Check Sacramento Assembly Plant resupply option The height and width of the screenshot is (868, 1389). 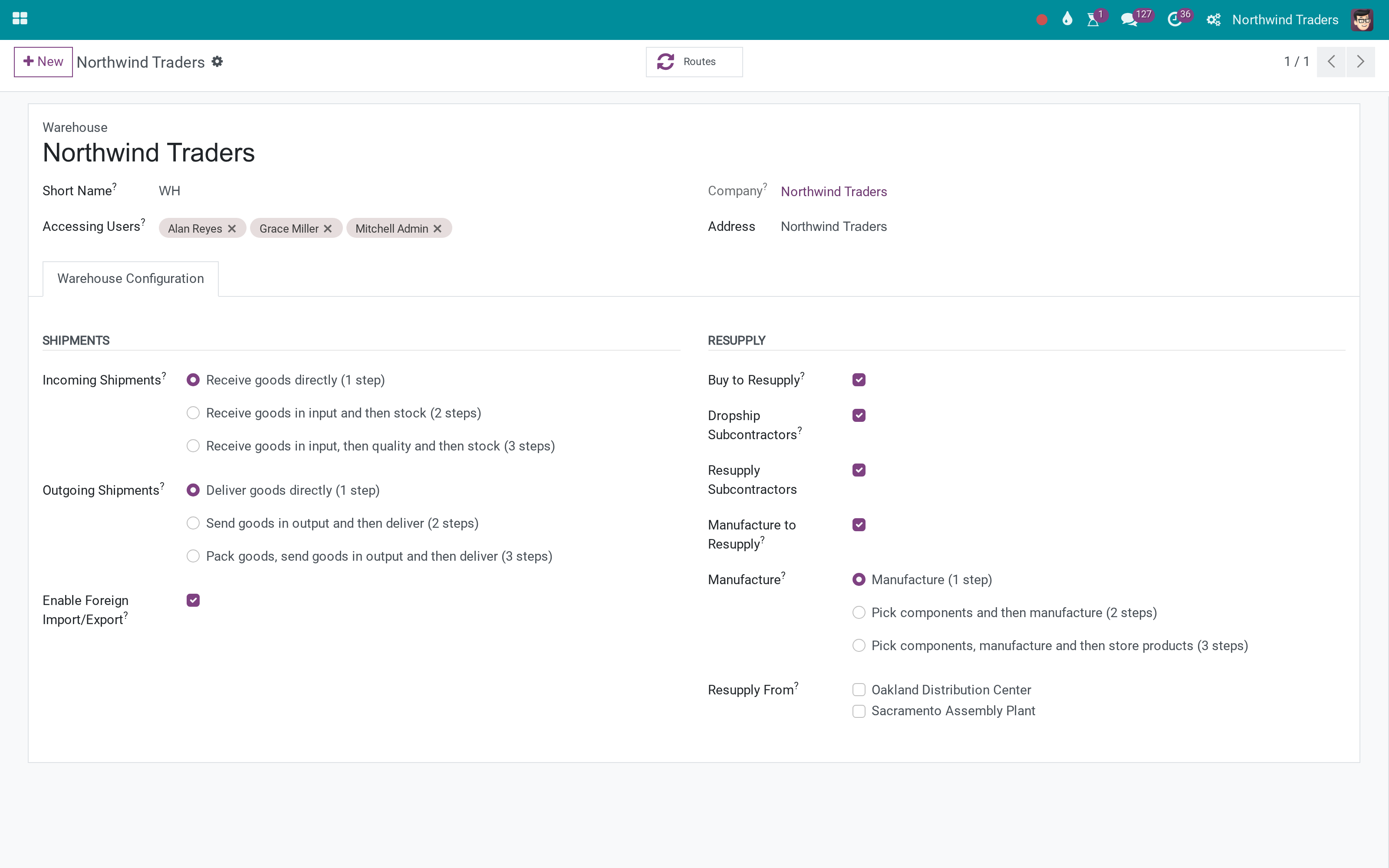pos(859,711)
